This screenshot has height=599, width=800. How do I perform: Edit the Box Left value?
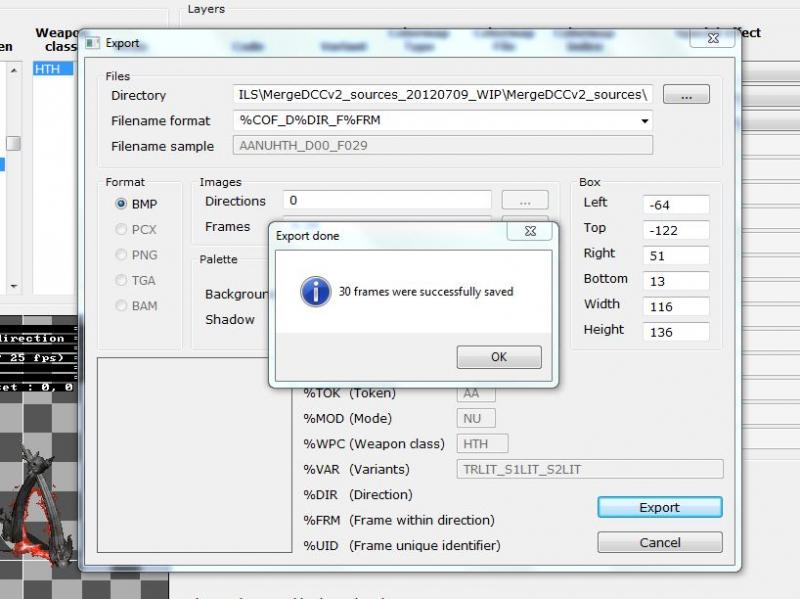676,205
